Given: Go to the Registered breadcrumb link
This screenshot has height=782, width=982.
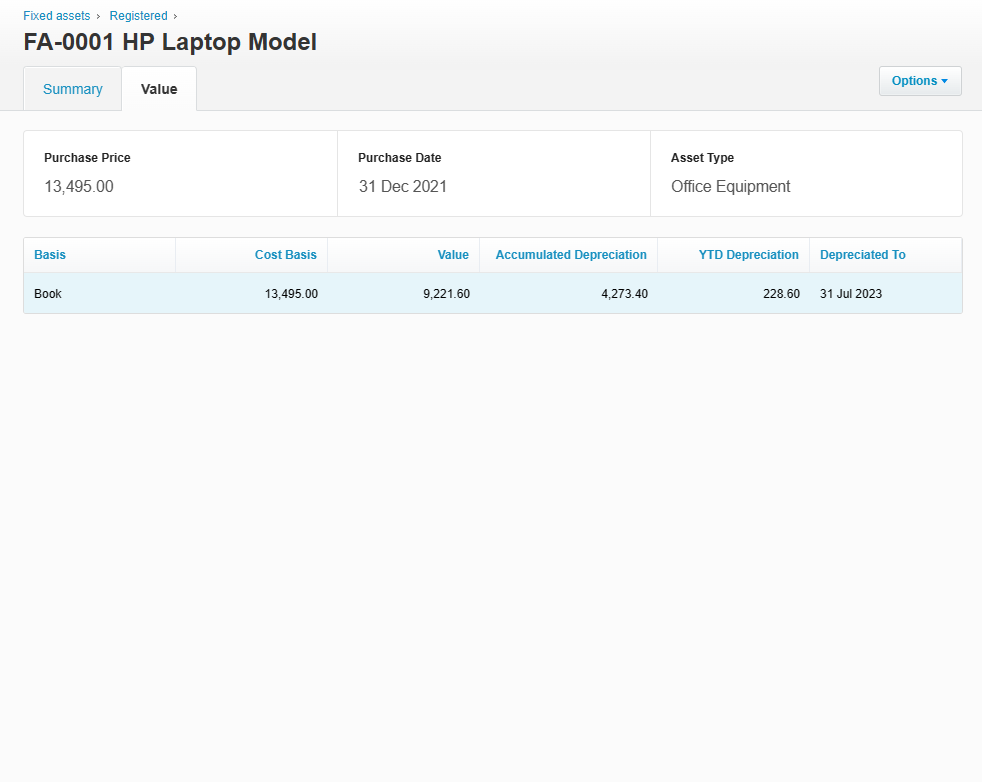Looking at the screenshot, I should coord(138,16).
